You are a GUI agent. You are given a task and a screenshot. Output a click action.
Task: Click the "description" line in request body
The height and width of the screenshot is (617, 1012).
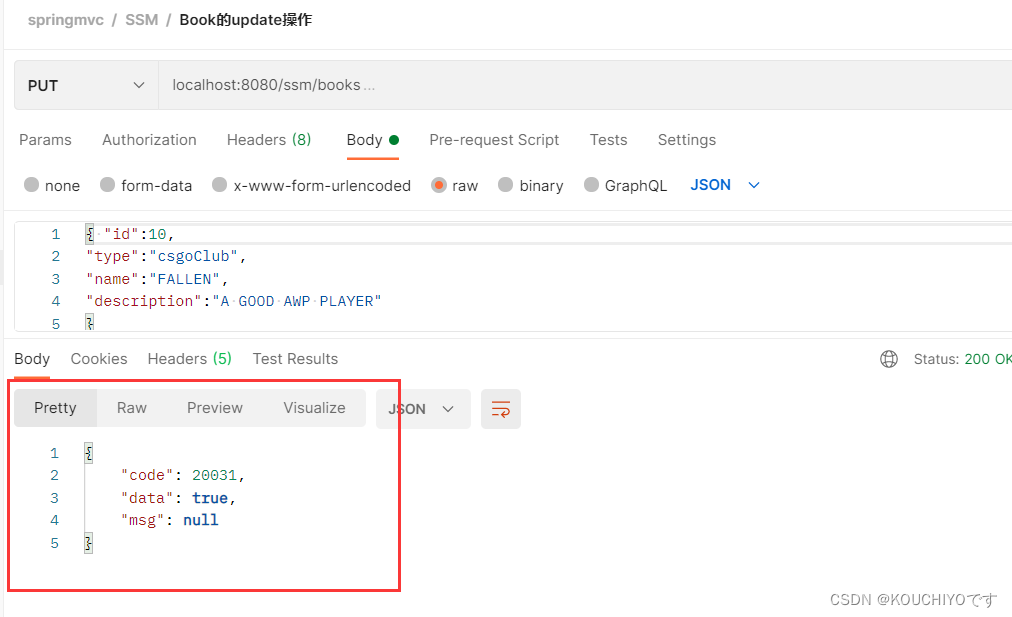pos(234,301)
